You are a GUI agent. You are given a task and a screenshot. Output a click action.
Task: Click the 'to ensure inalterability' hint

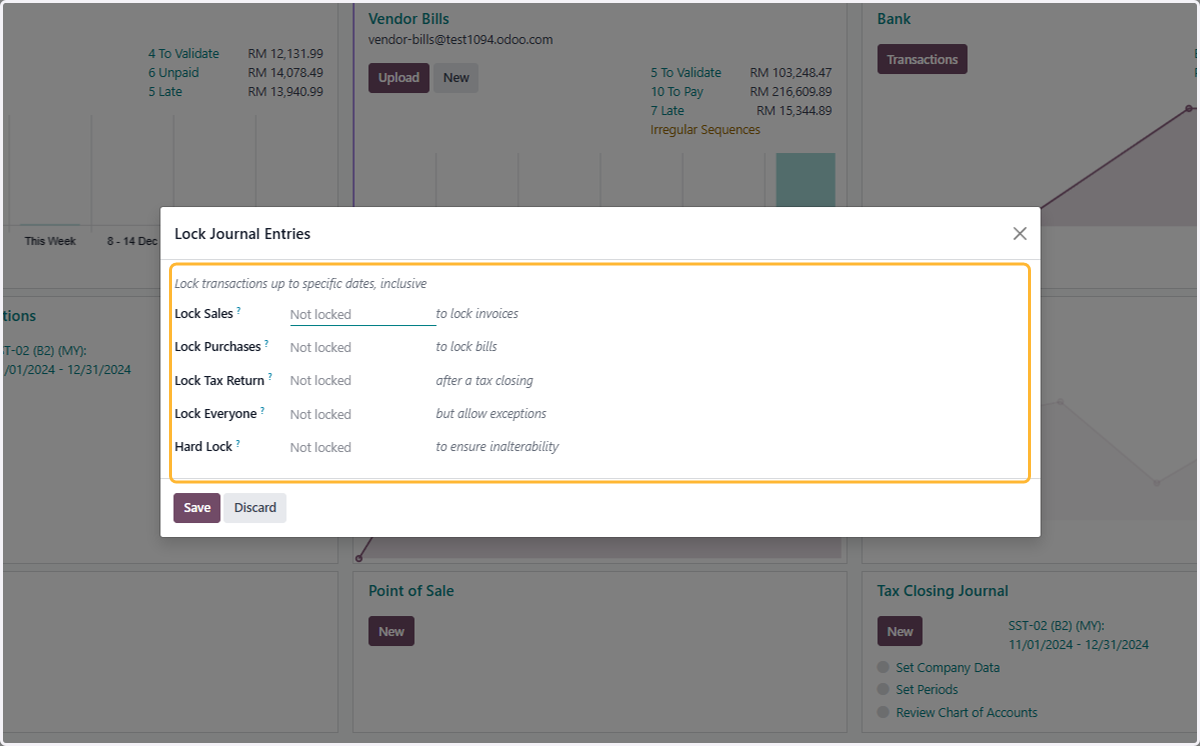click(497, 447)
